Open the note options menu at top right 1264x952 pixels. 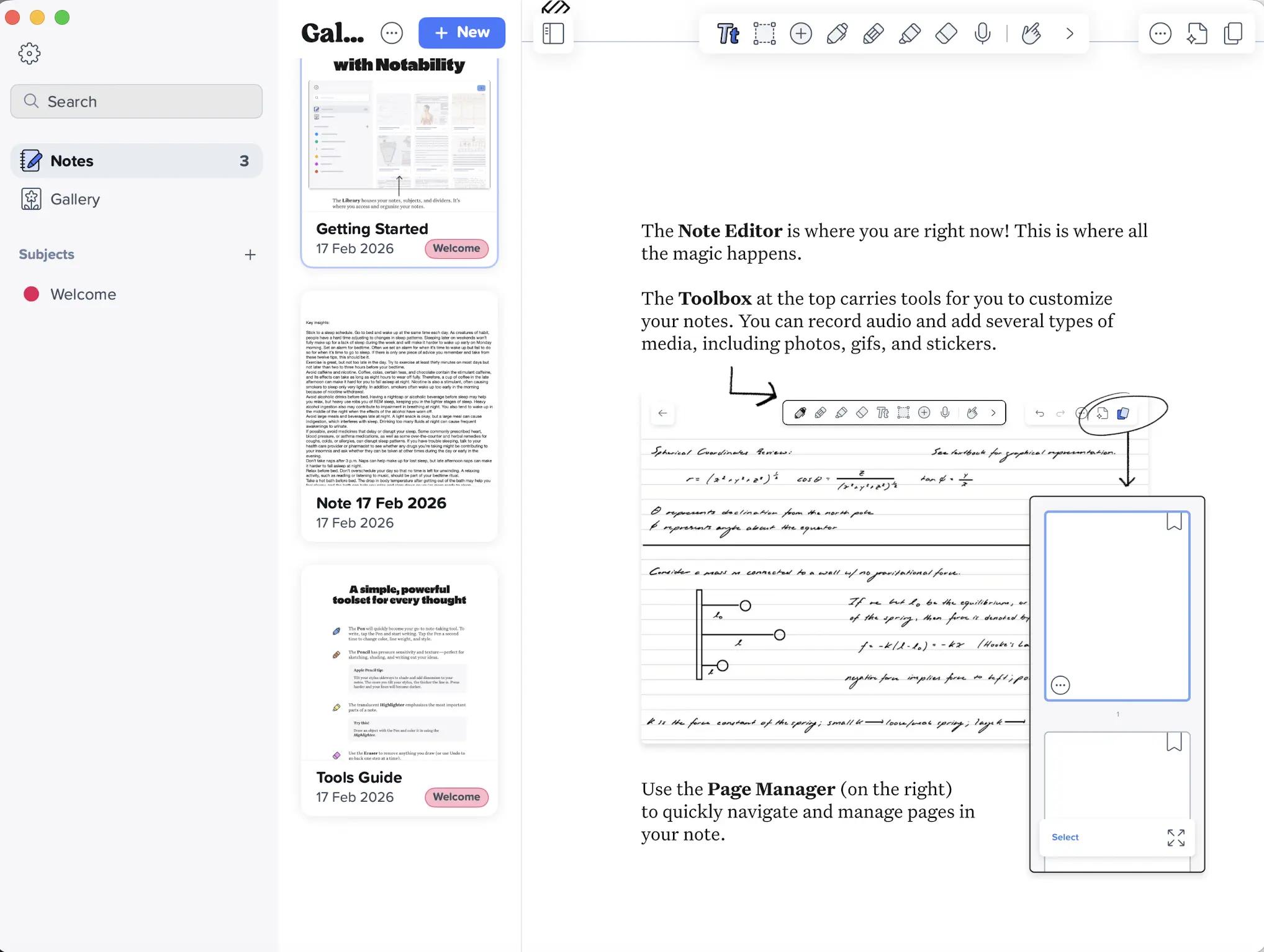(x=1160, y=34)
